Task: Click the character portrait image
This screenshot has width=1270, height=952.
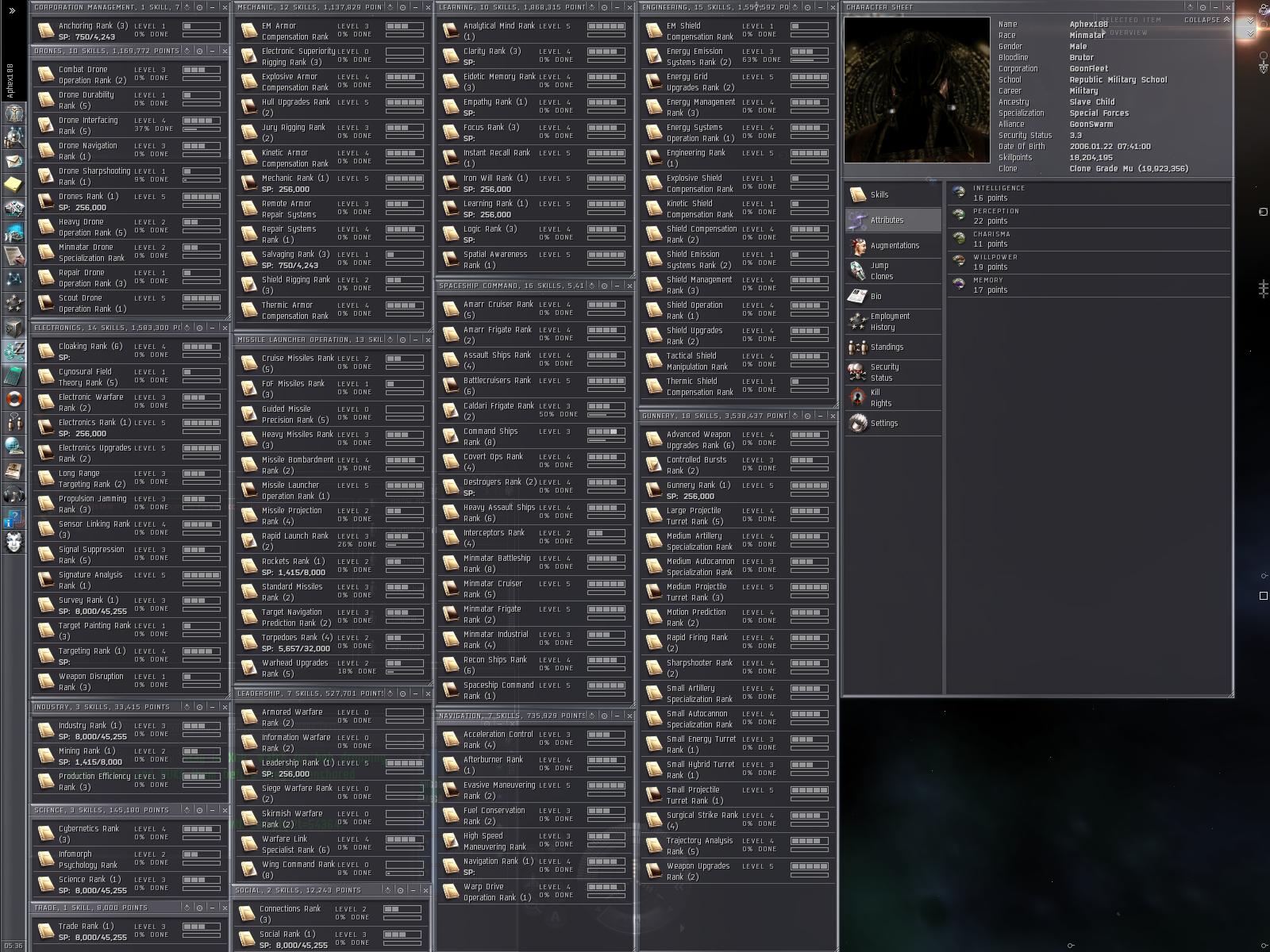Action: click(x=917, y=90)
